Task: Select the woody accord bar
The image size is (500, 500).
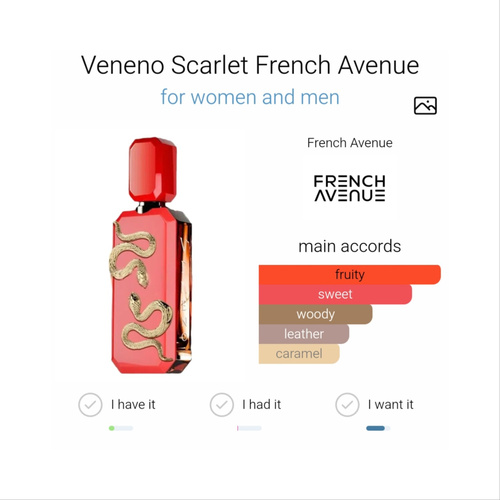Action: [315, 314]
